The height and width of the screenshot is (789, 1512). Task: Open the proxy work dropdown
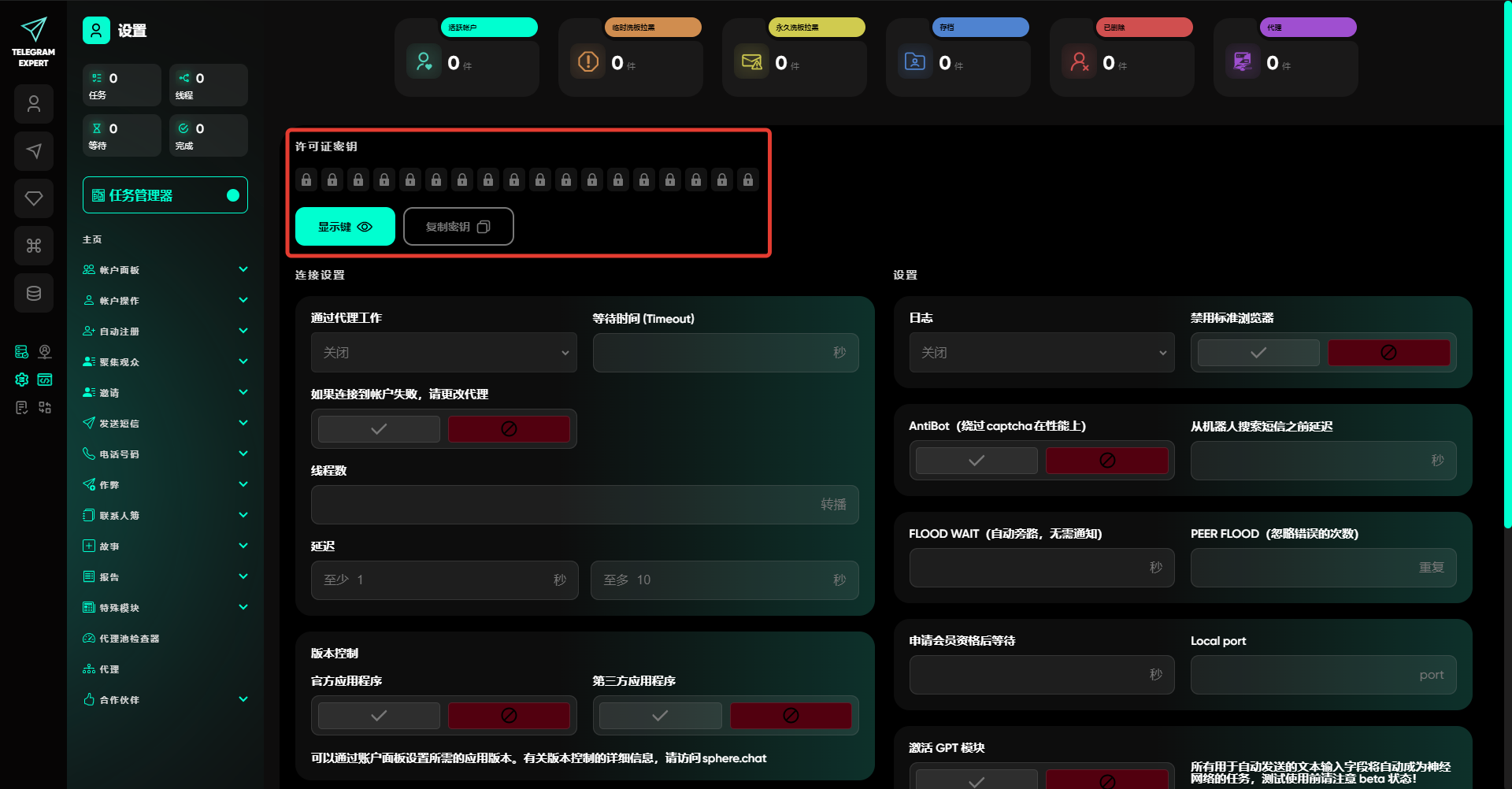click(x=443, y=353)
